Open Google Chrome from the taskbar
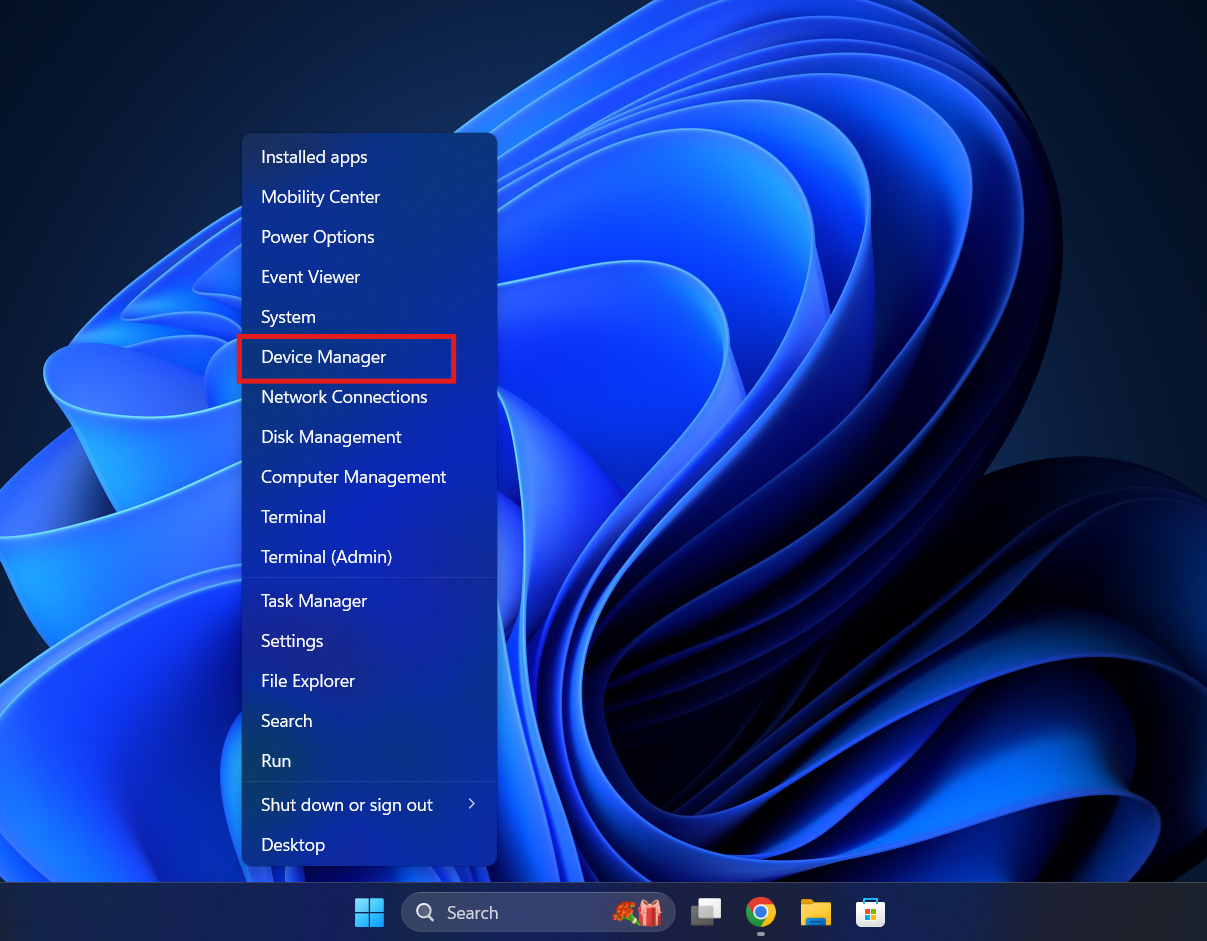Screen dimensions: 1207x941 tap(760, 912)
